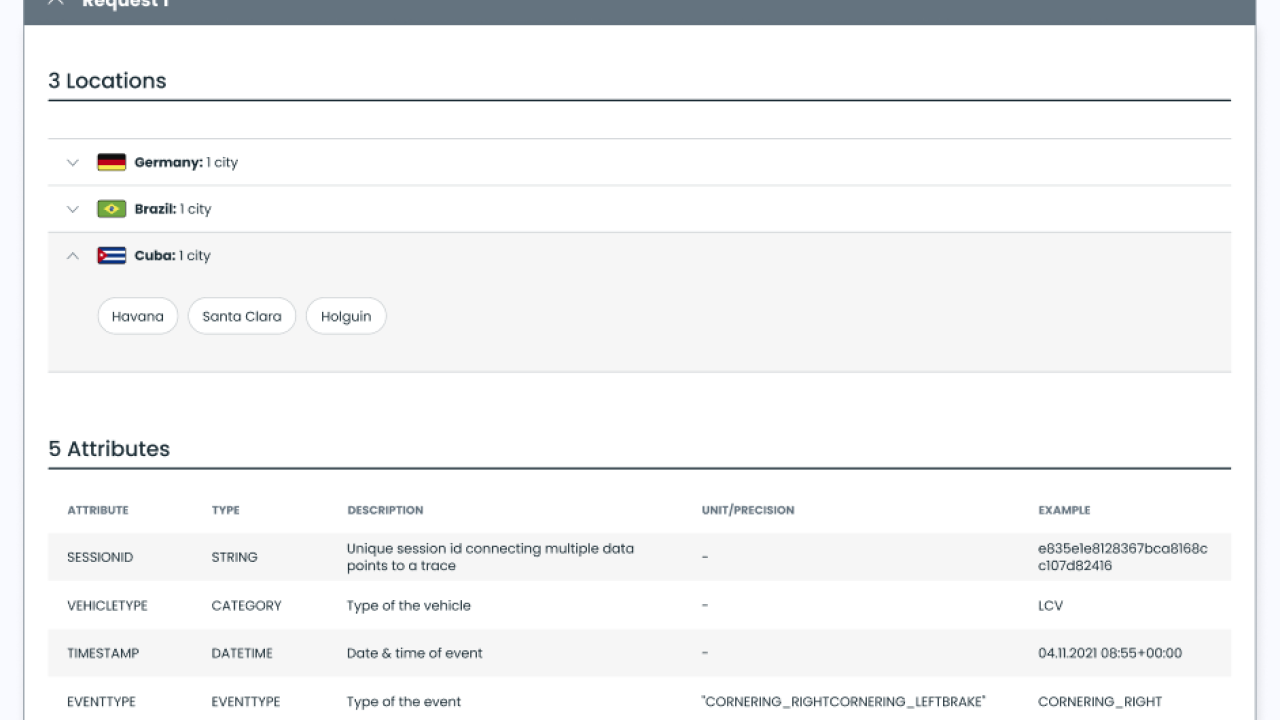This screenshot has height=720, width=1280.
Task: Click the upward chevron beside Cuba
Action: (x=72, y=255)
